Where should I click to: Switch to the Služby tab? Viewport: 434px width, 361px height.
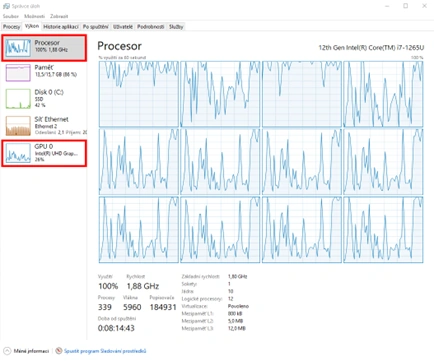176,27
